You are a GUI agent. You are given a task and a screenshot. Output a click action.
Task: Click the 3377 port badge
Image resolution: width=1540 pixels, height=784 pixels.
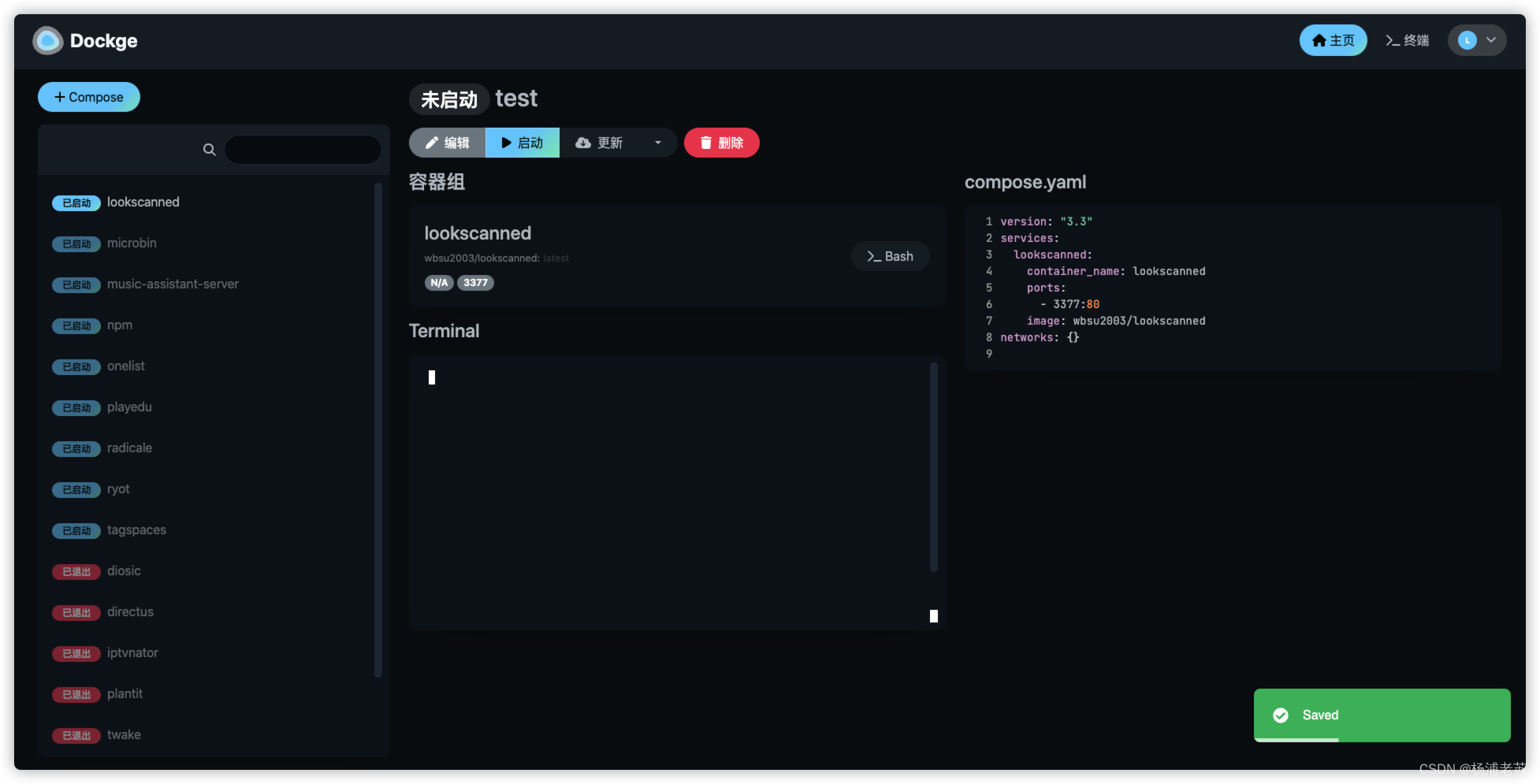coord(475,283)
